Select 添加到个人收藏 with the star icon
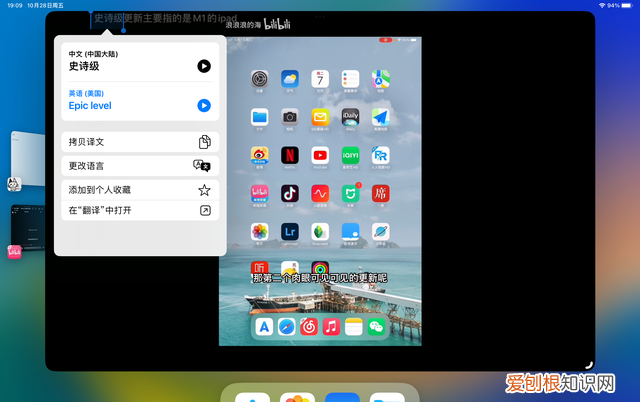This screenshot has width=640, height=402. point(140,190)
